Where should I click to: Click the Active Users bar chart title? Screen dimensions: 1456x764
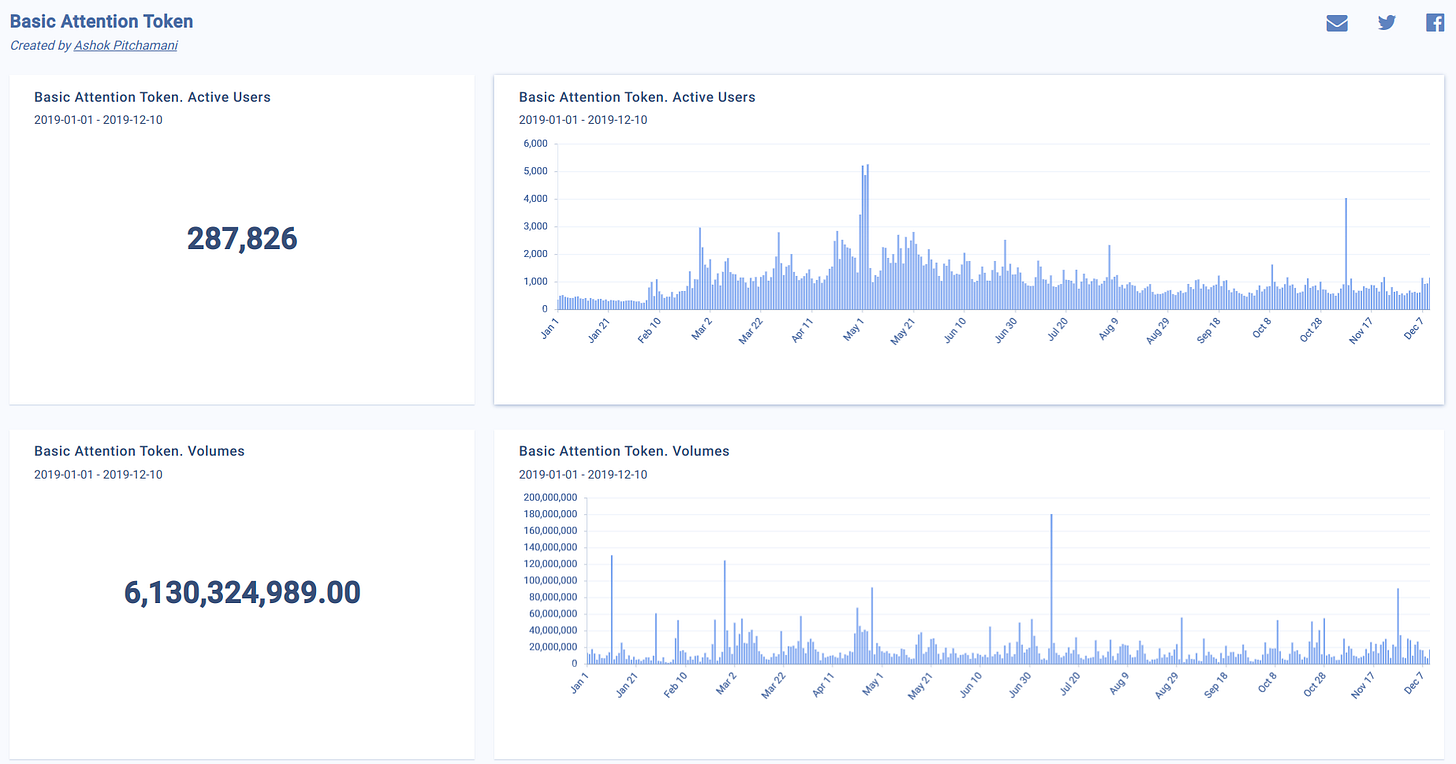pyautogui.click(x=637, y=97)
